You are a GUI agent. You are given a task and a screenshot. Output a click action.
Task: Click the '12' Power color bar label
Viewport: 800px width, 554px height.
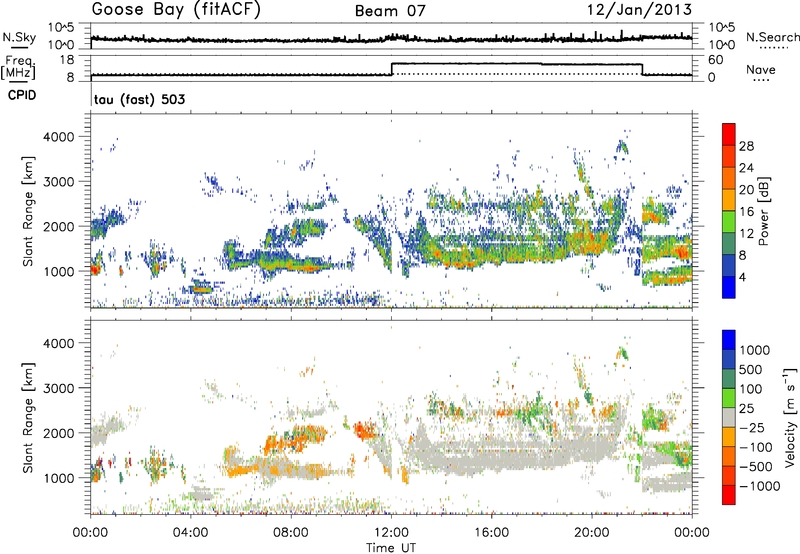tap(746, 234)
